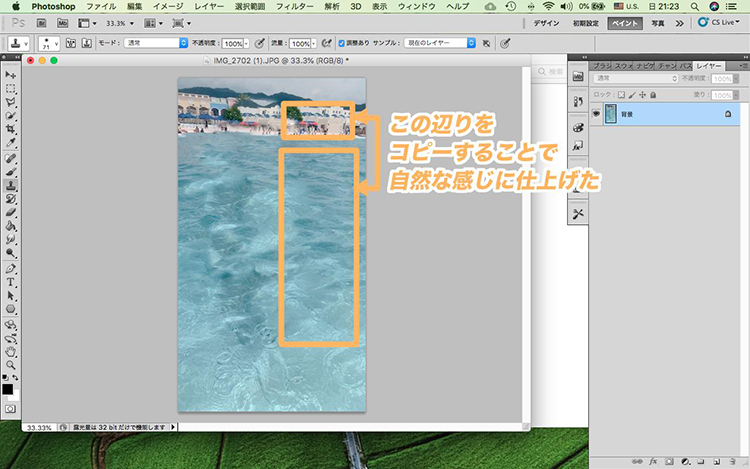Select the 3D Camera Orbit tool

(x=11, y=338)
